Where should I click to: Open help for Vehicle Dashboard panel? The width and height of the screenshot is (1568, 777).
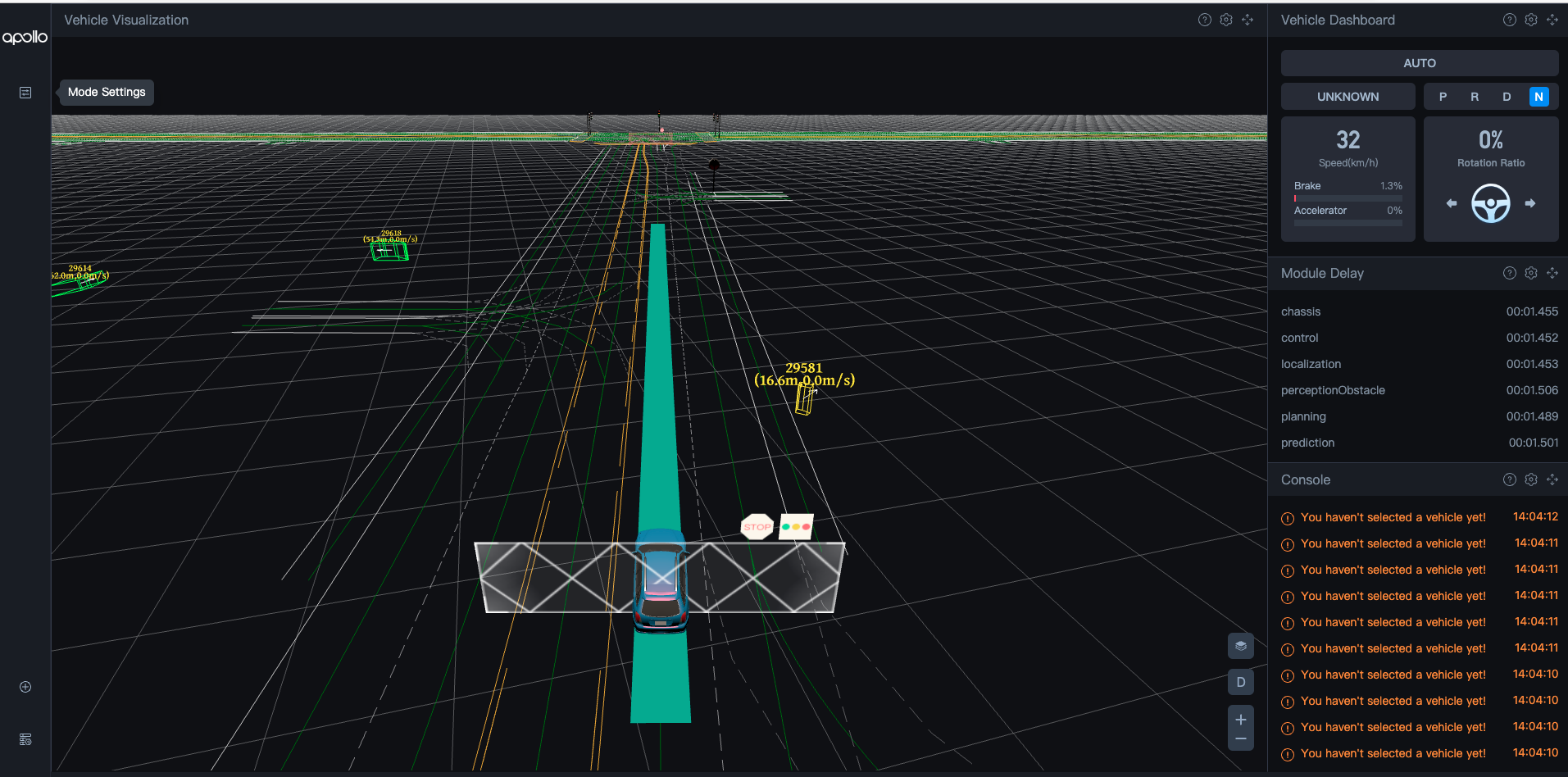[1510, 20]
